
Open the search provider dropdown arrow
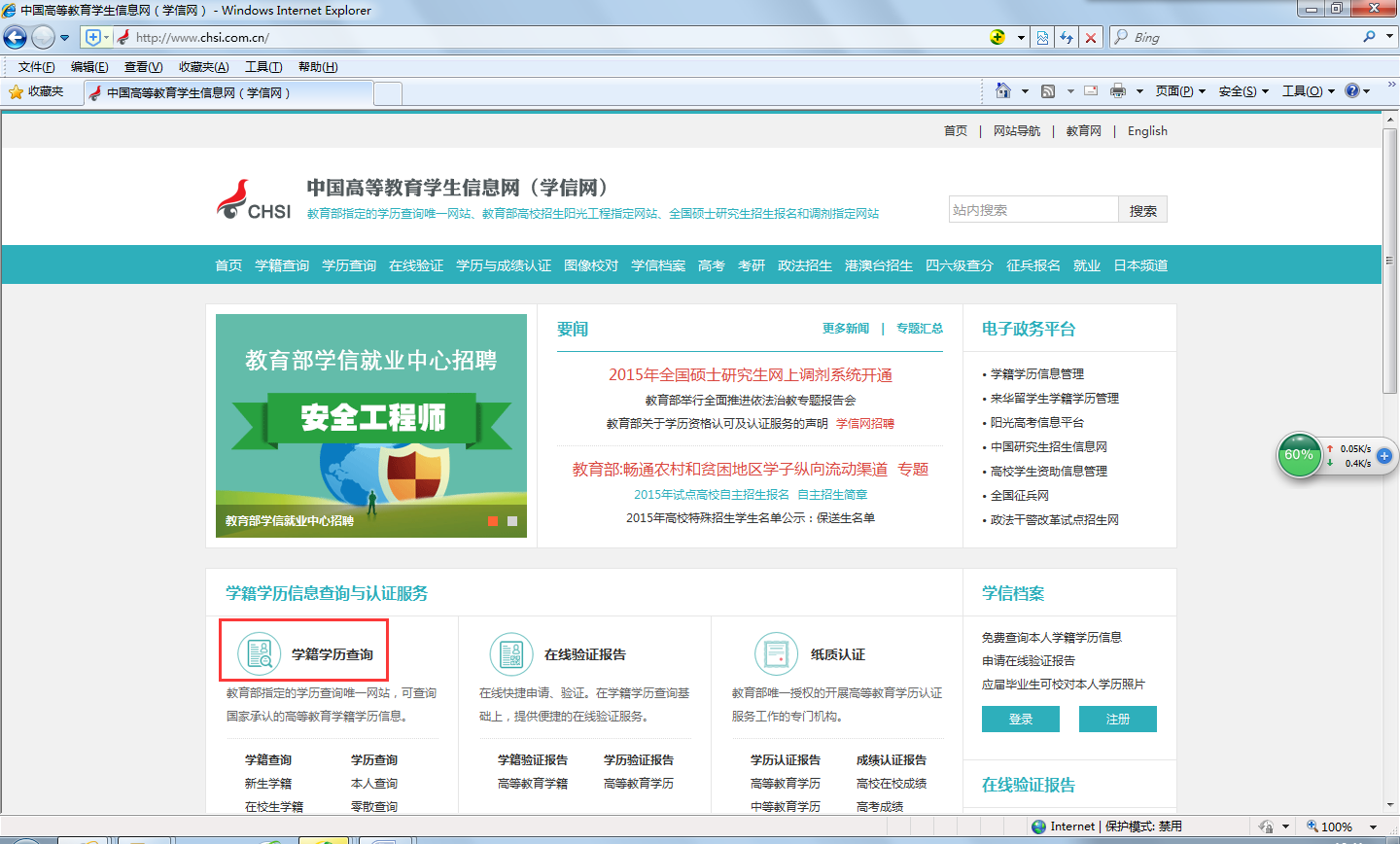1389,37
